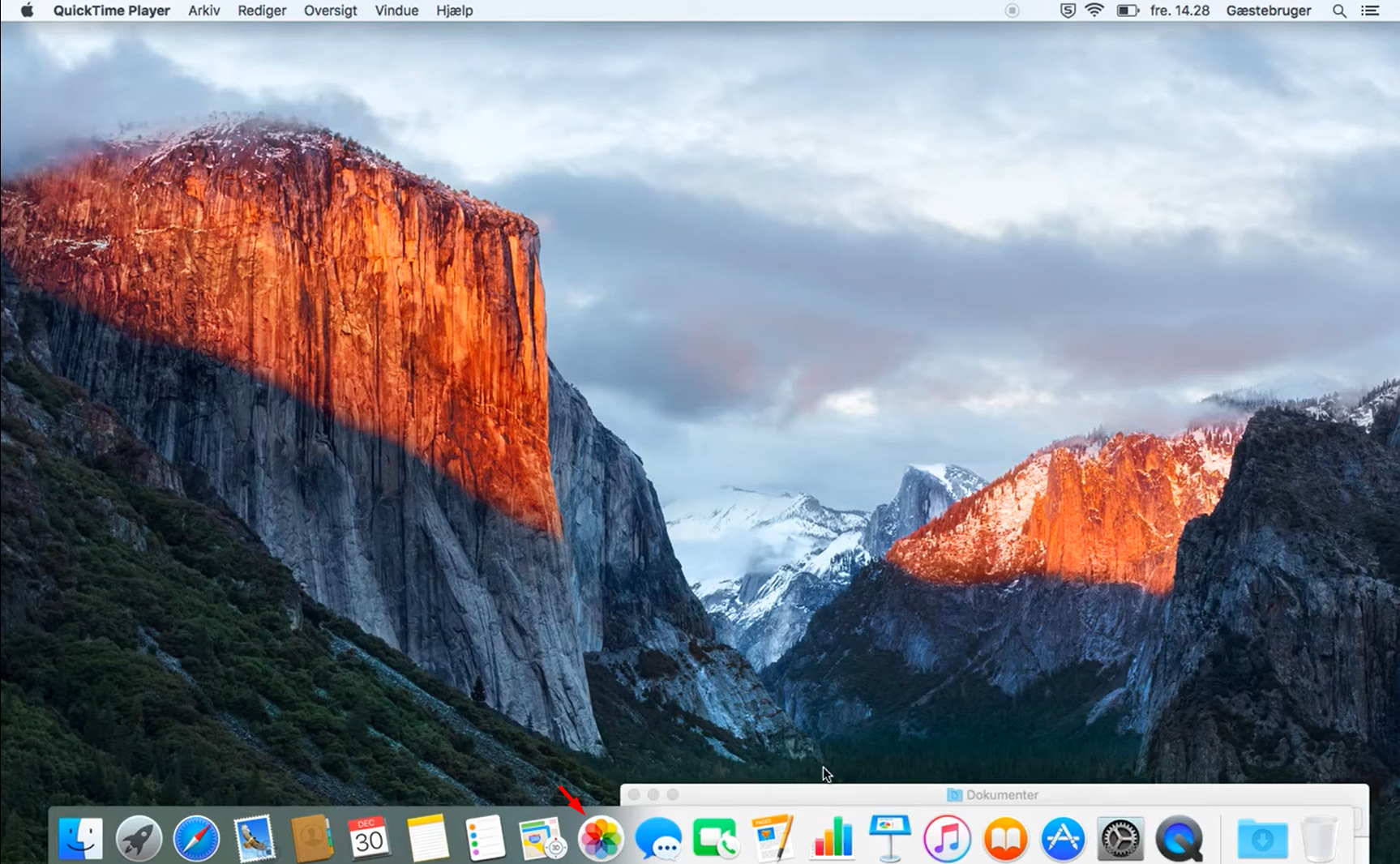The height and width of the screenshot is (864, 1400).
Task: Open the Arkiv menu
Action: click(204, 11)
